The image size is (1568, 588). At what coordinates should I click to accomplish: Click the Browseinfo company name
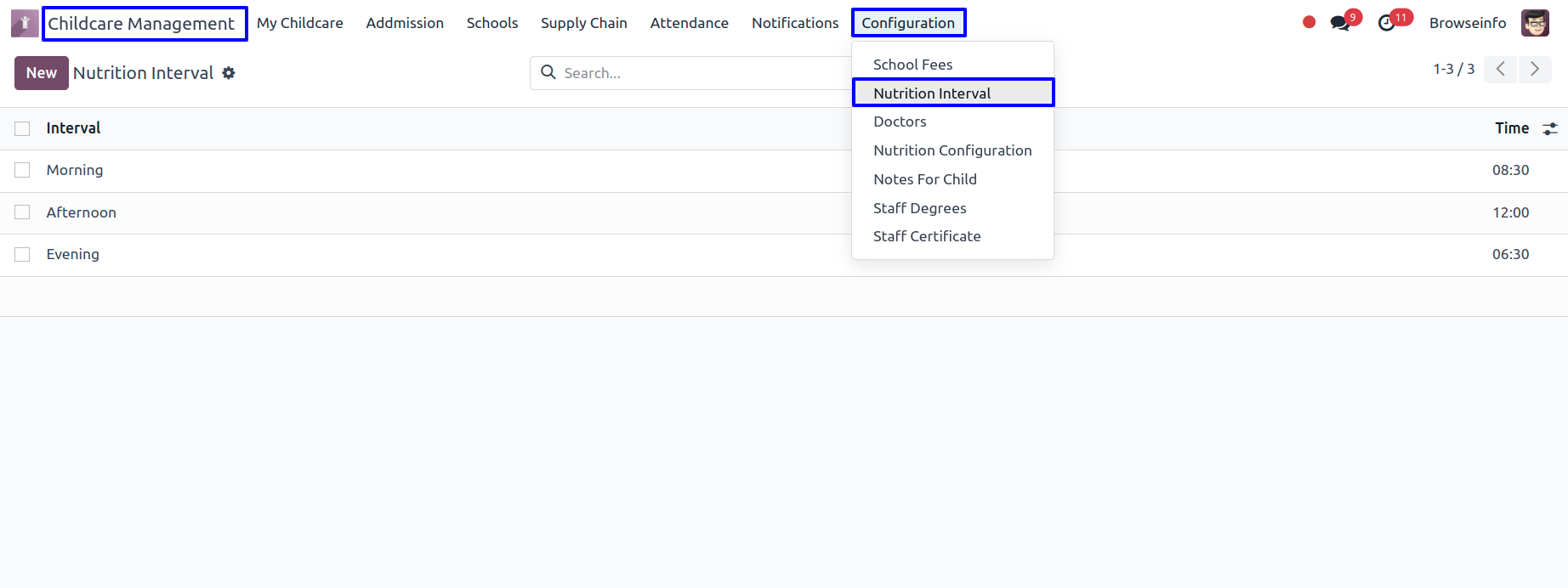[1468, 23]
